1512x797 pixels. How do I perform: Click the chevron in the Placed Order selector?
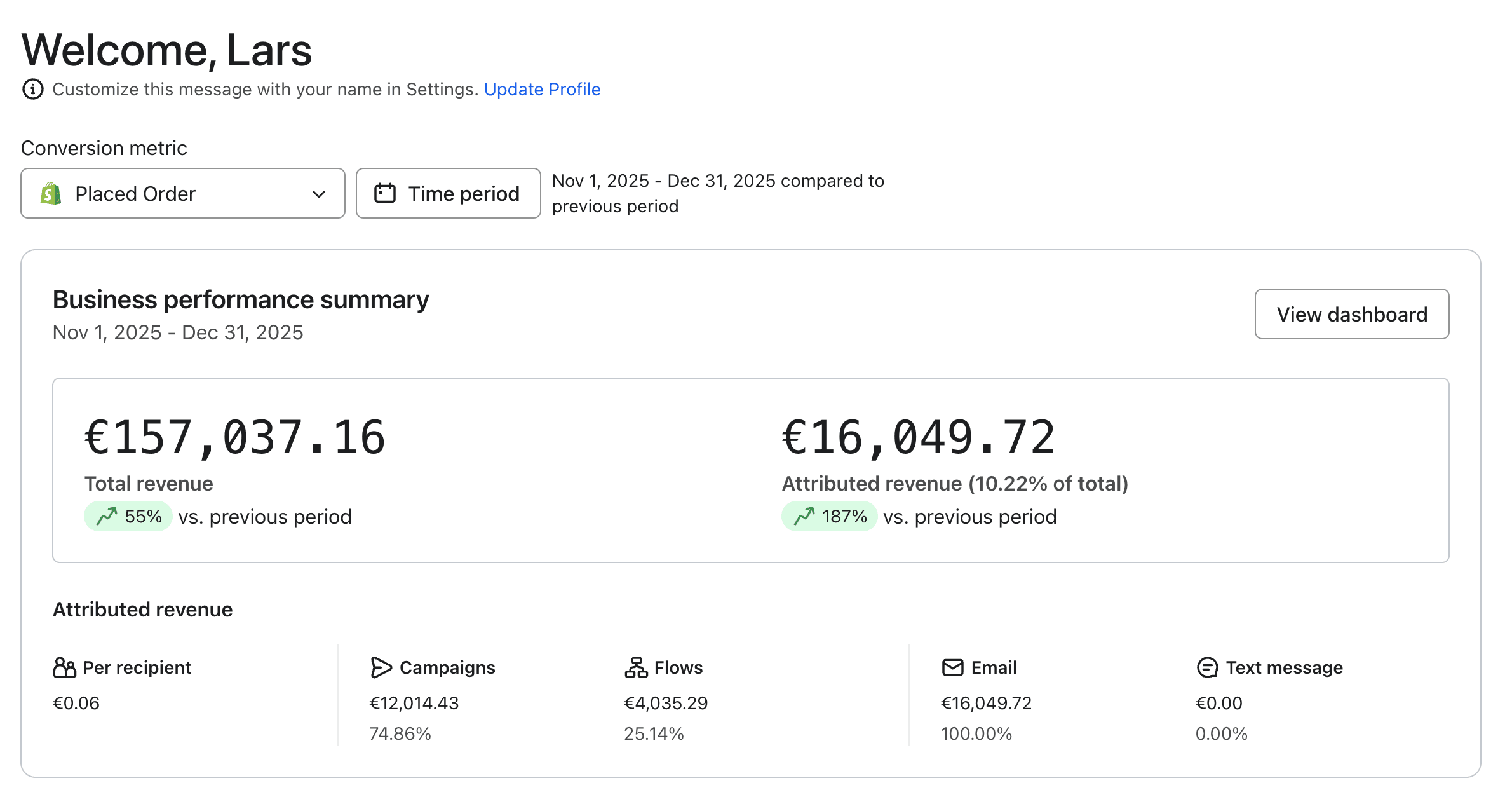319,194
